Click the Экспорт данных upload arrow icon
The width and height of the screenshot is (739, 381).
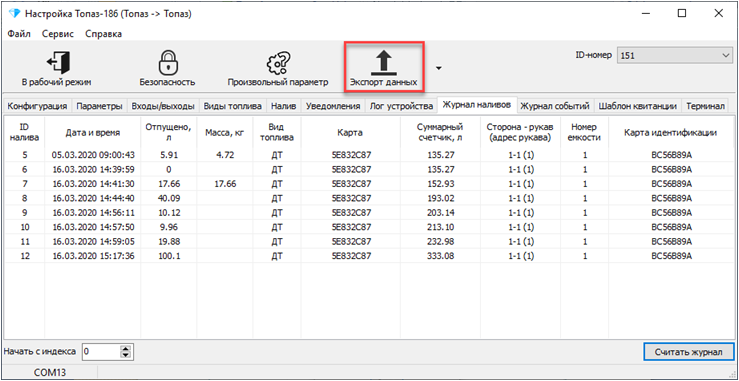tap(384, 63)
